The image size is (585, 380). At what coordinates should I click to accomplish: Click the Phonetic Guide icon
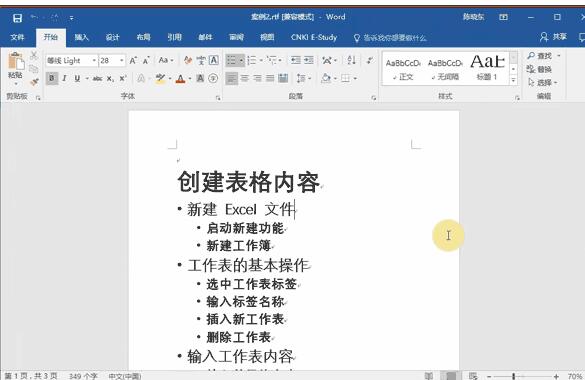pos(201,60)
